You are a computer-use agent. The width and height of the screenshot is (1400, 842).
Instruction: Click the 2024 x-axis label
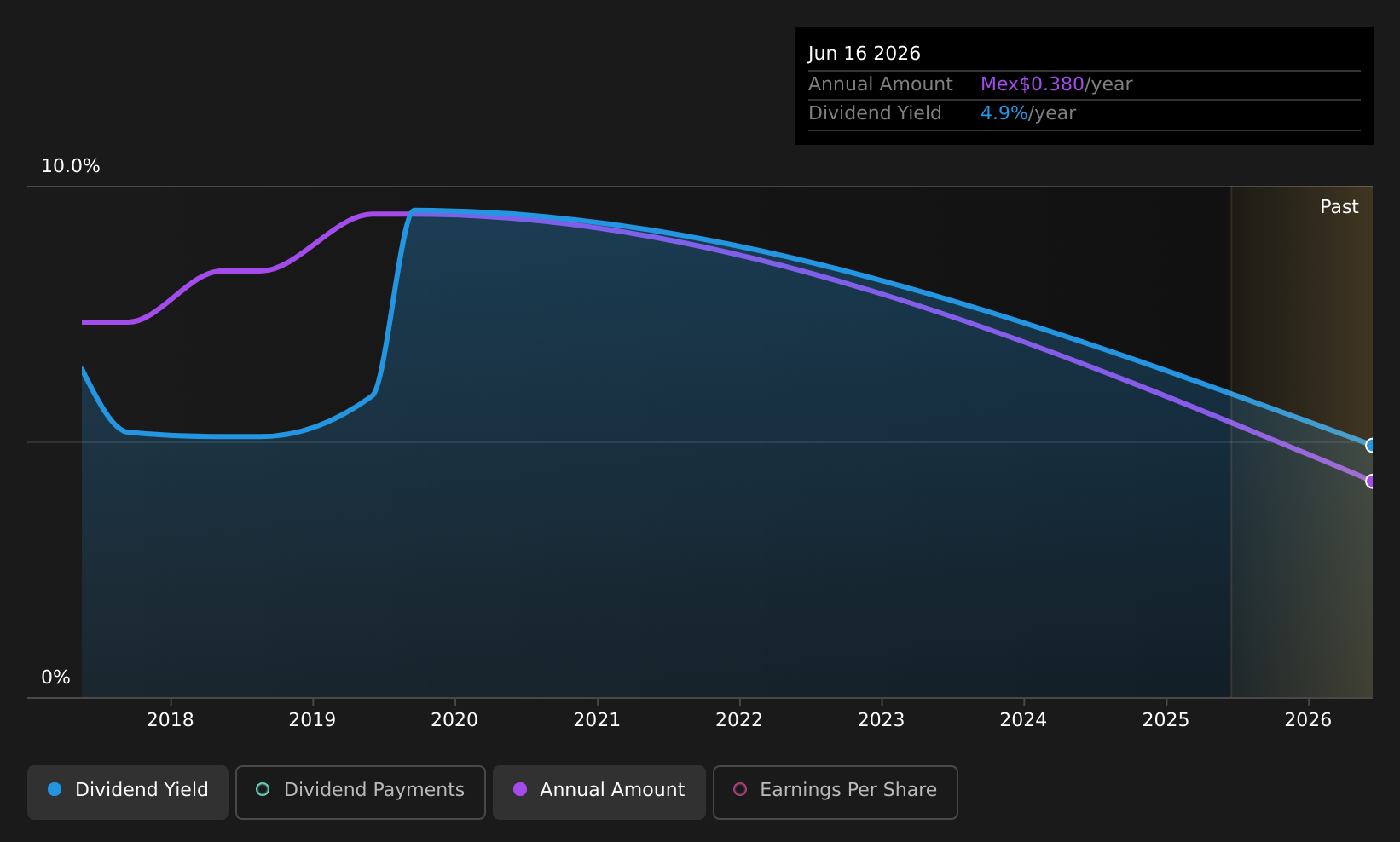pyautogui.click(x=1023, y=720)
